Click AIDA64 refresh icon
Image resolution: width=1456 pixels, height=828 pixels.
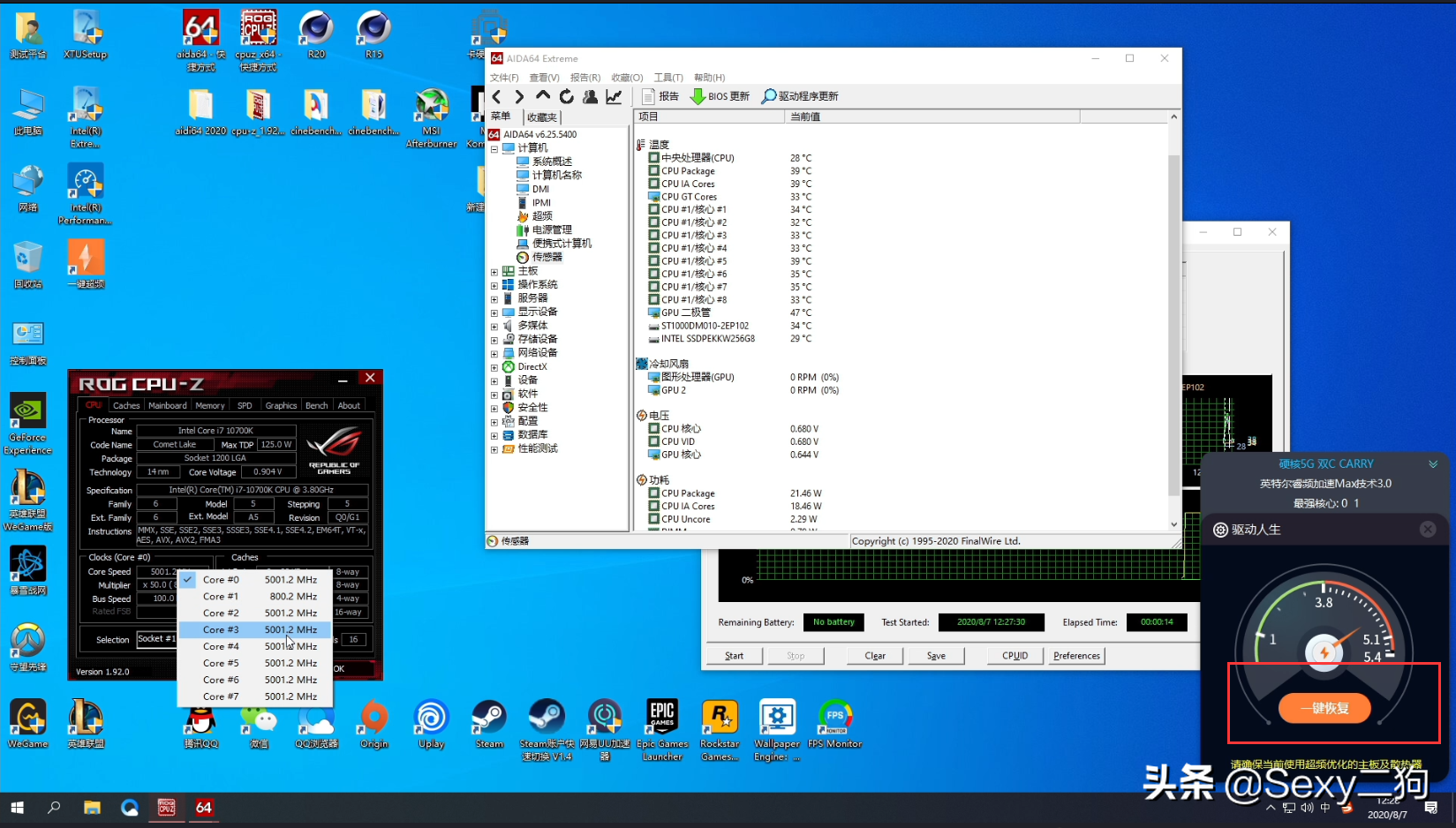pos(567,96)
